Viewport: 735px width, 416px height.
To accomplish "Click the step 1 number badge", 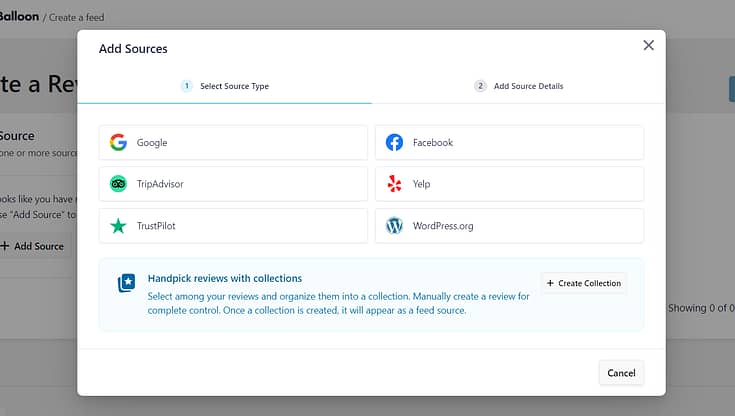I will 187,86.
